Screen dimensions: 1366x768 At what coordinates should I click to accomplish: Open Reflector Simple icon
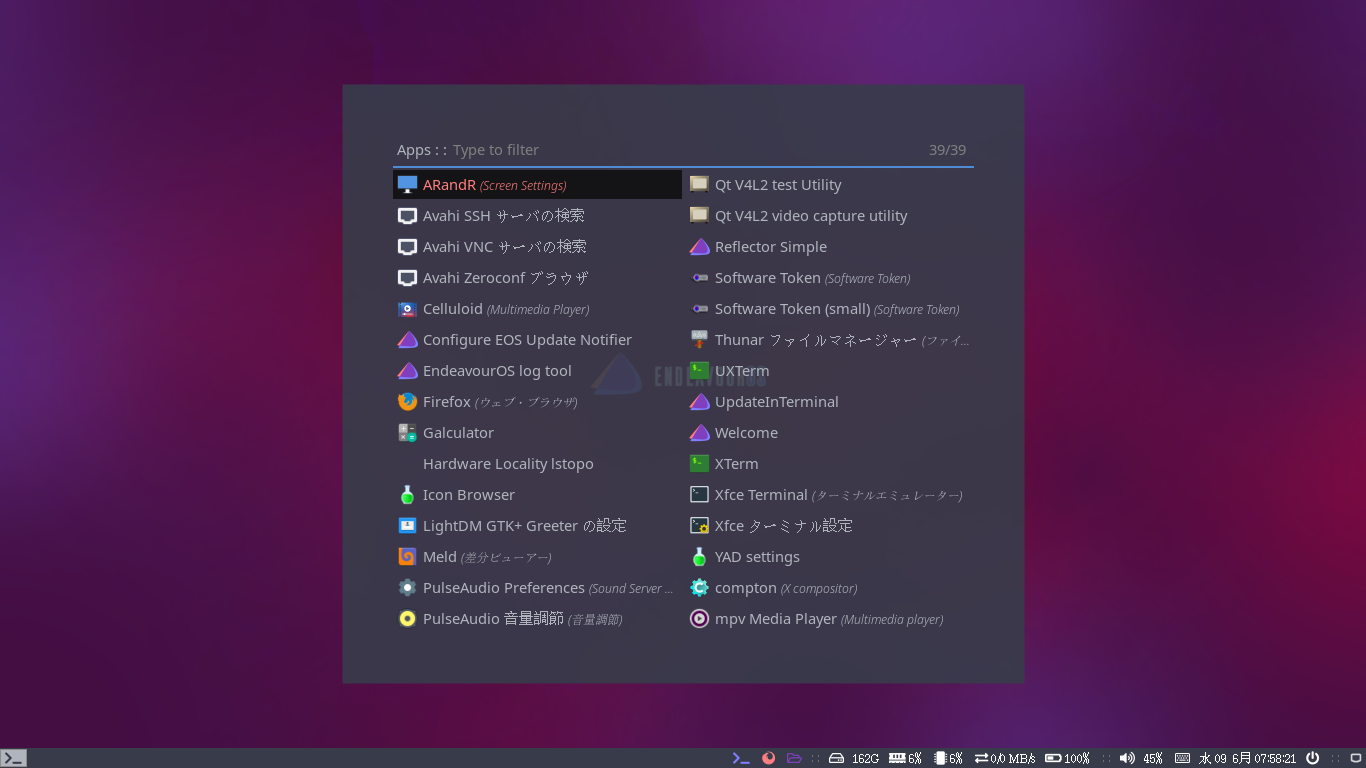pos(699,247)
